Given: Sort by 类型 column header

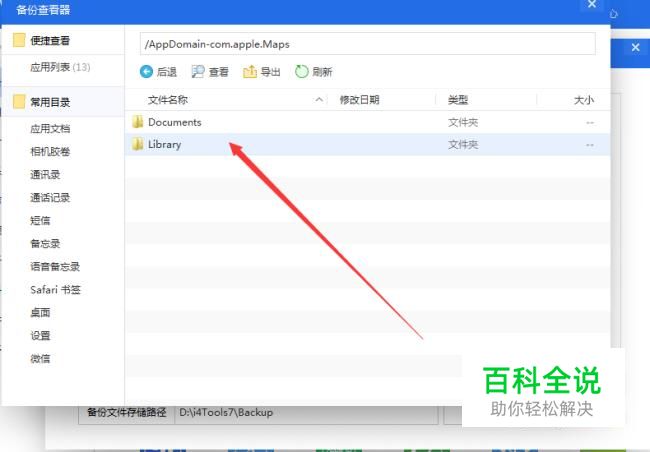Looking at the screenshot, I should tap(458, 100).
